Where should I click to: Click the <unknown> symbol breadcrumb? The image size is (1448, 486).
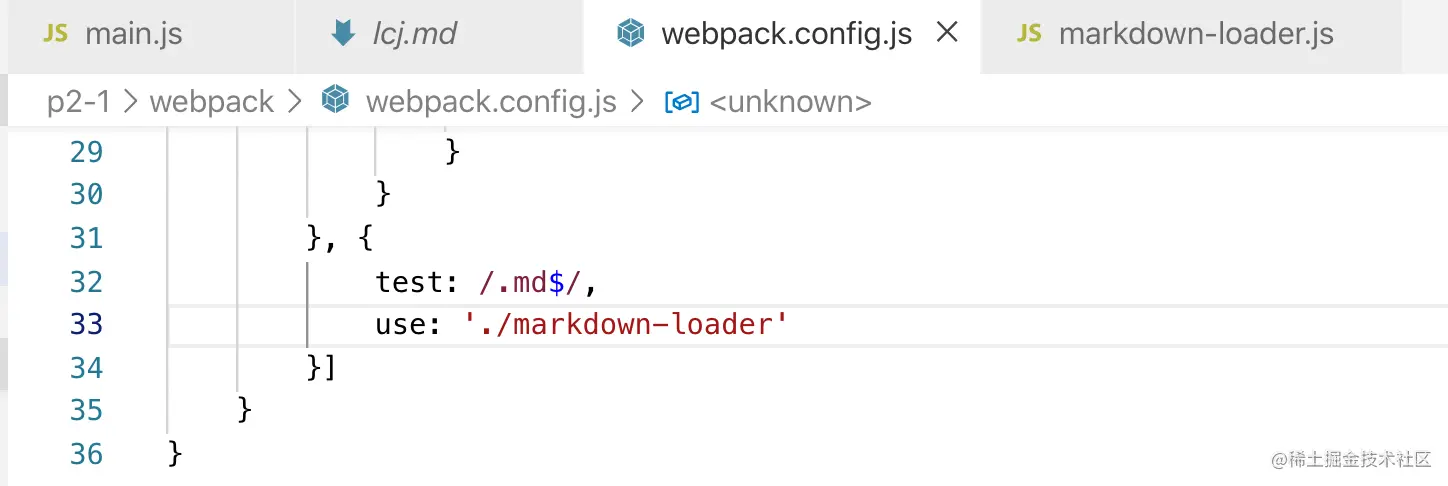pos(790,101)
